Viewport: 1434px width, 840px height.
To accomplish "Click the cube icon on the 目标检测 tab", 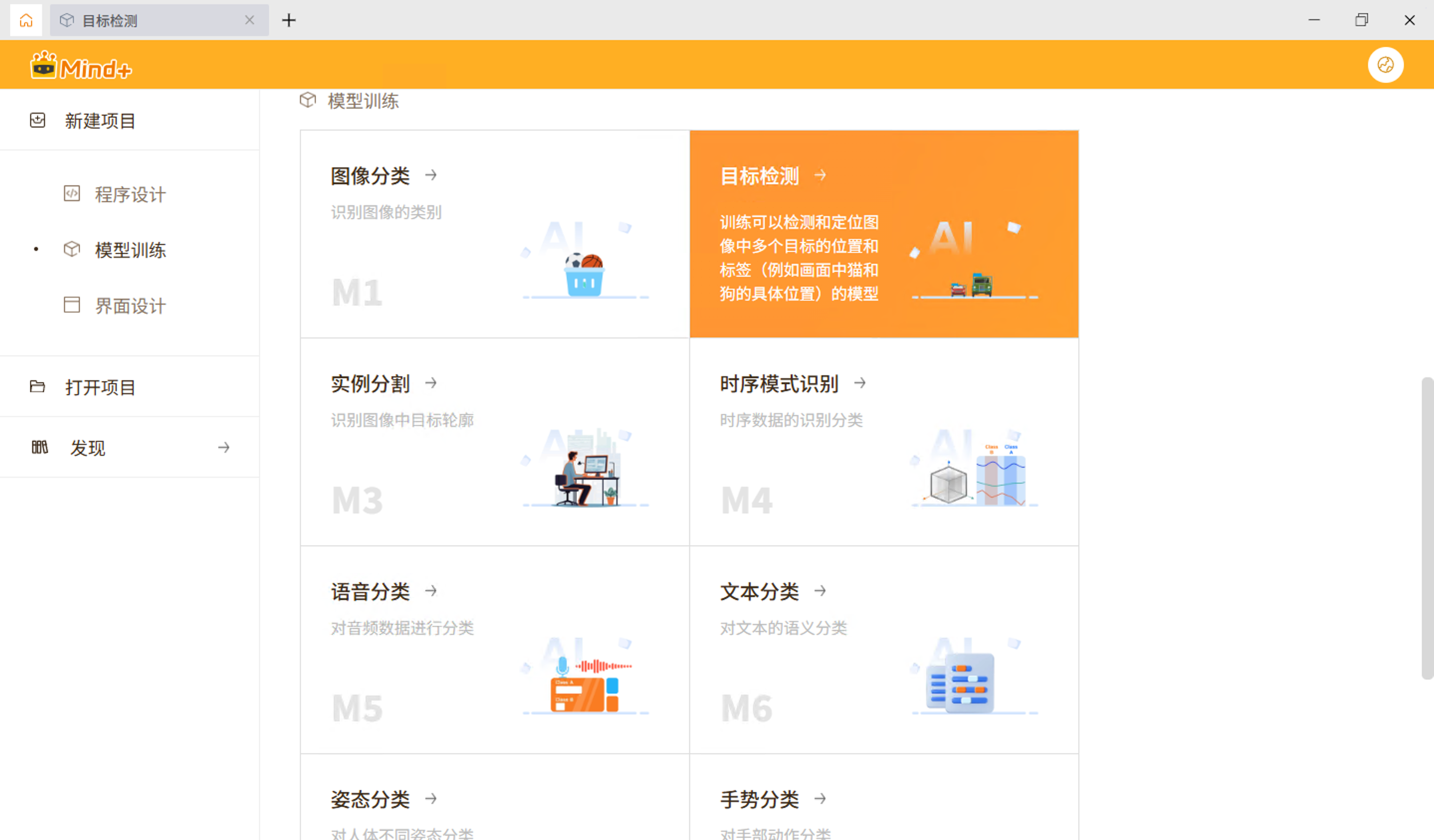I will point(67,20).
